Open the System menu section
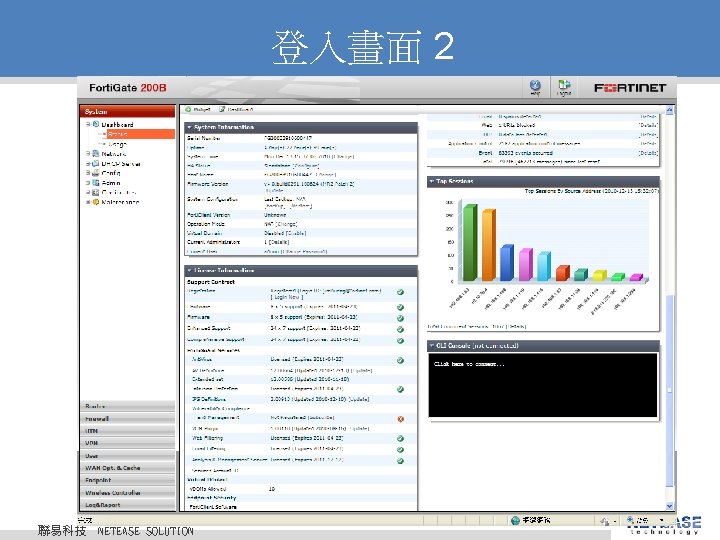 pos(128,111)
